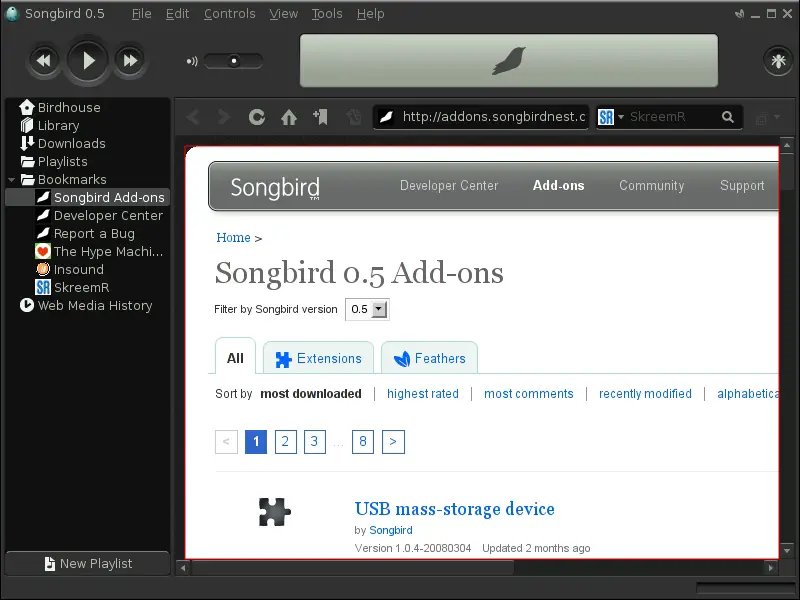This screenshot has height=600, width=800.
Task: Go to page 8 of add-ons
Action: pyautogui.click(x=363, y=442)
